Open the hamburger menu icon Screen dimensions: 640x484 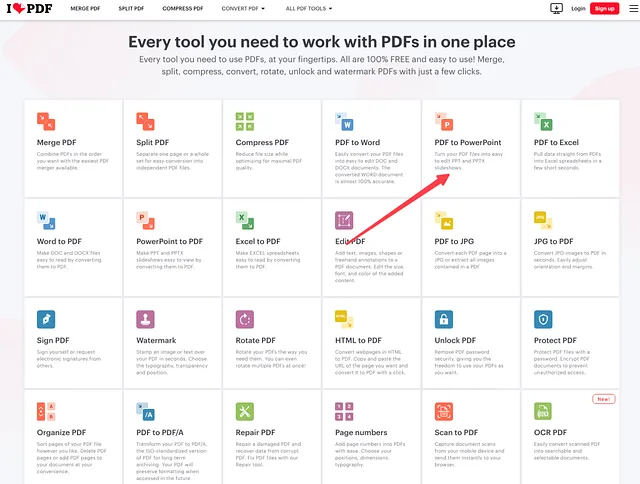coord(633,8)
